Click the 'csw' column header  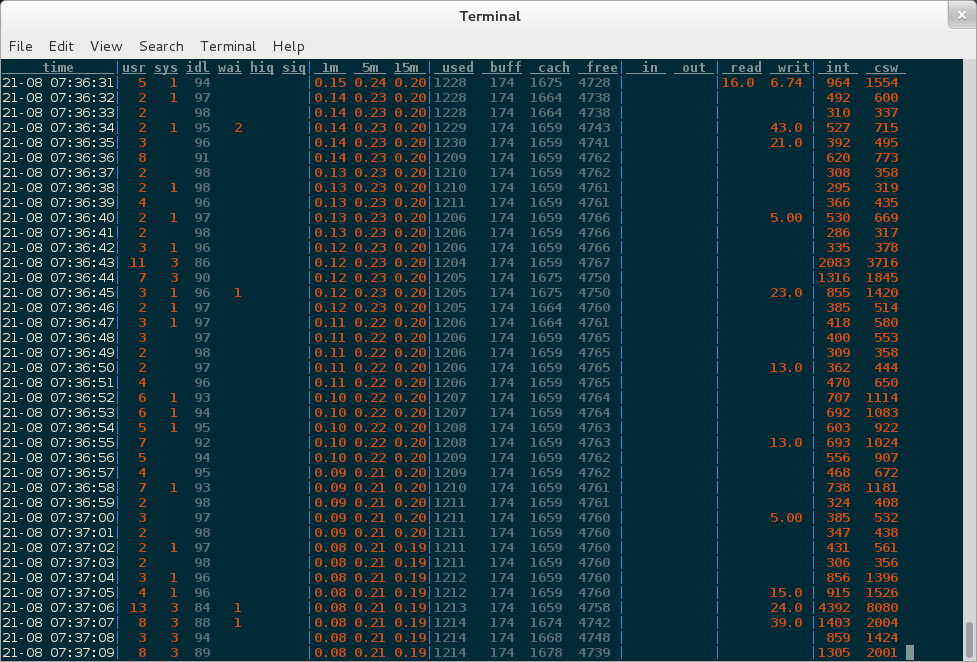coord(886,67)
